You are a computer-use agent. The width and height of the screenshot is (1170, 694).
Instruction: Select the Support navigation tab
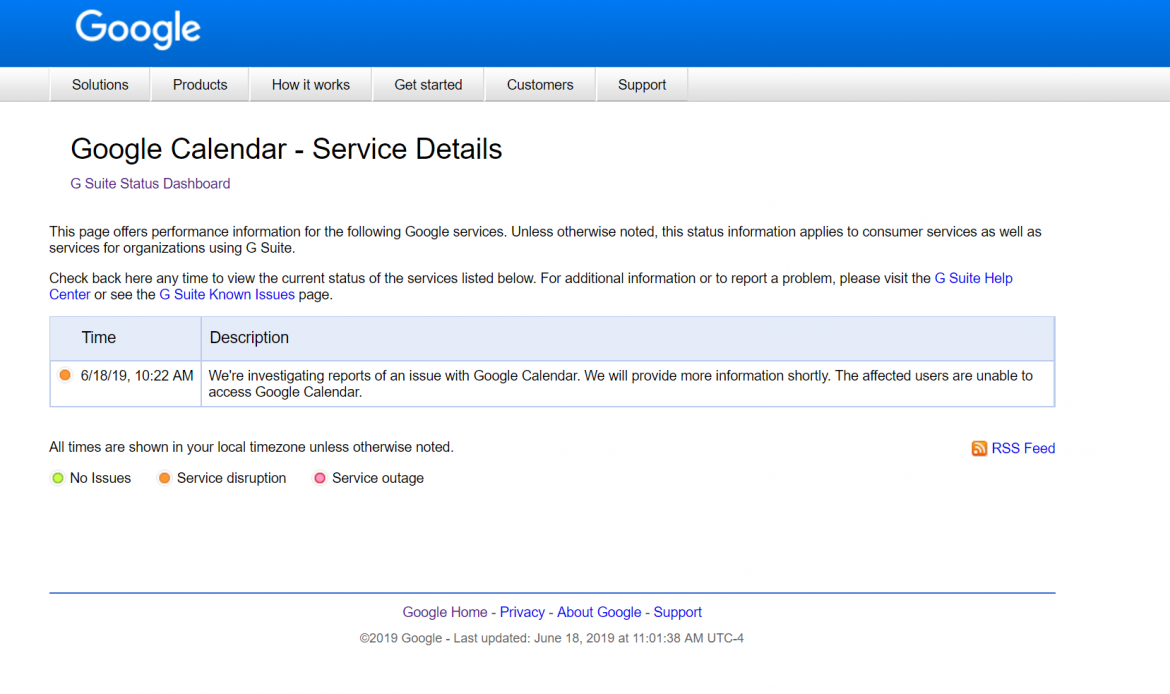point(642,85)
